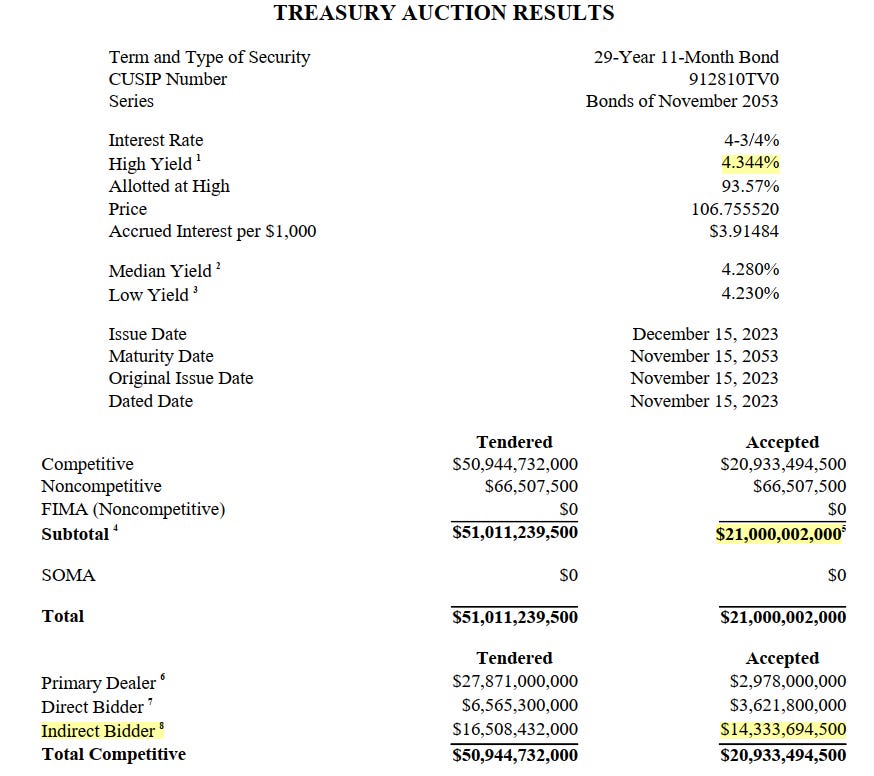Click the Treasury Auction Results title
Screen dimensions: 874x776
(444, 13)
